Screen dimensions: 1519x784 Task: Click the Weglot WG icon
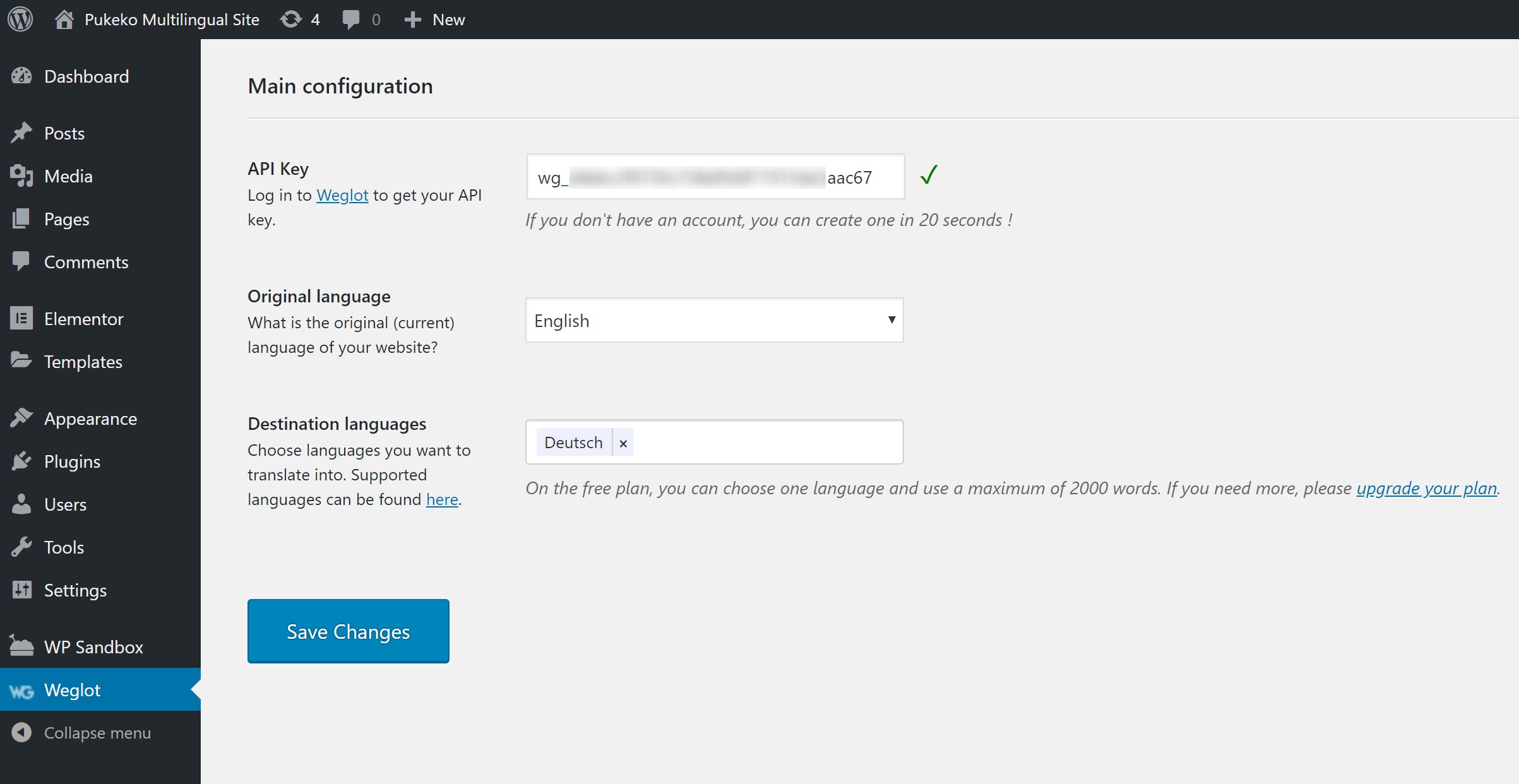[21, 691]
